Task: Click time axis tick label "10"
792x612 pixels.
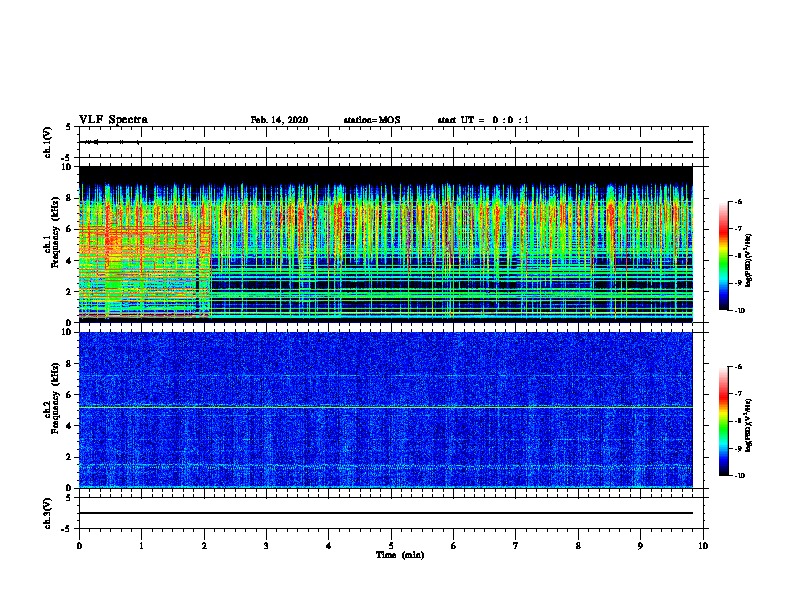Action: coord(703,545)
